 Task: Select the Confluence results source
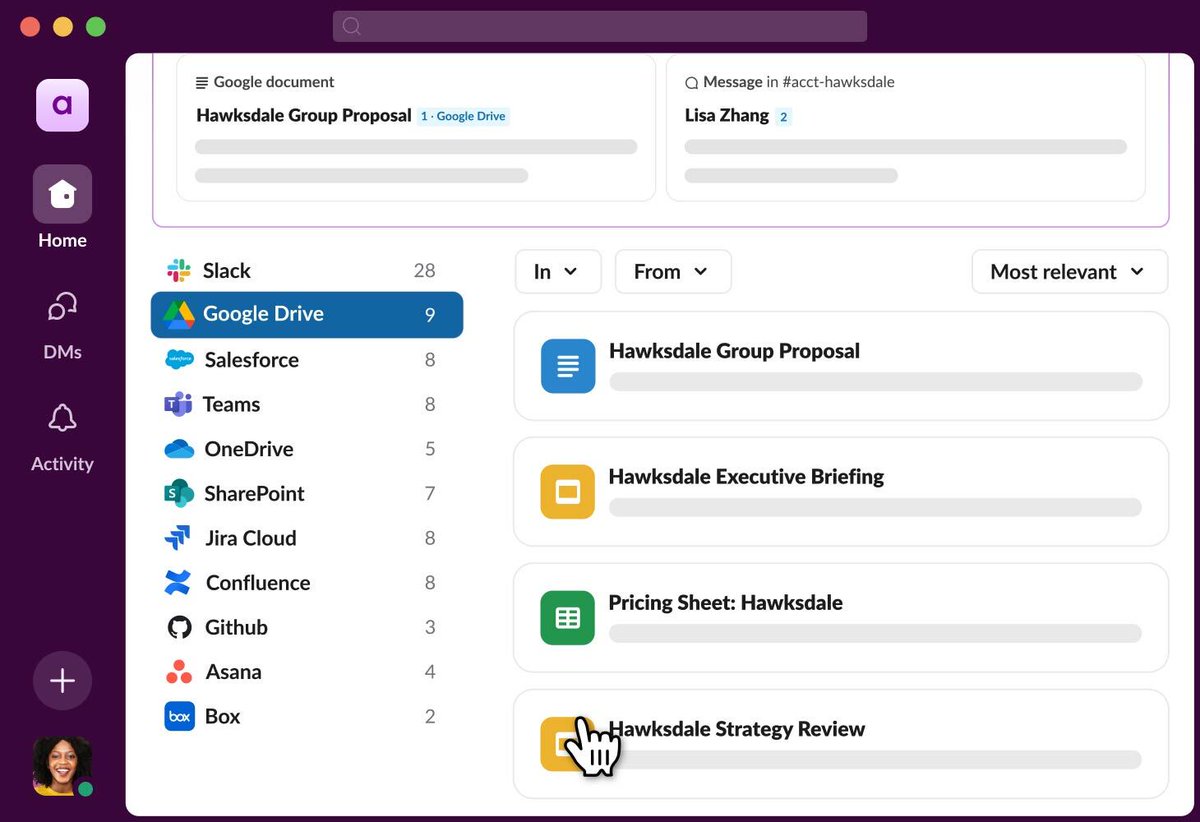307,582
